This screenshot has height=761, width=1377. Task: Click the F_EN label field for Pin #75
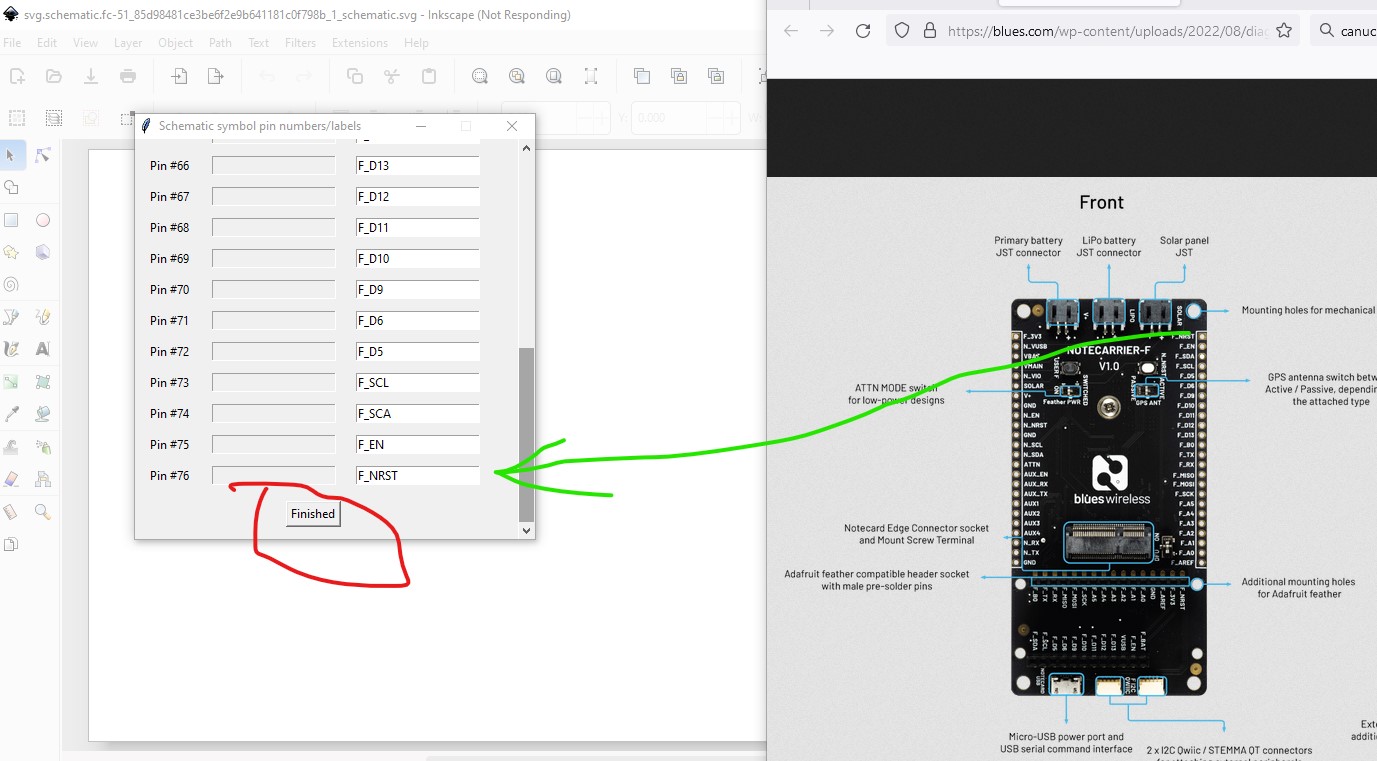[418, 444]
